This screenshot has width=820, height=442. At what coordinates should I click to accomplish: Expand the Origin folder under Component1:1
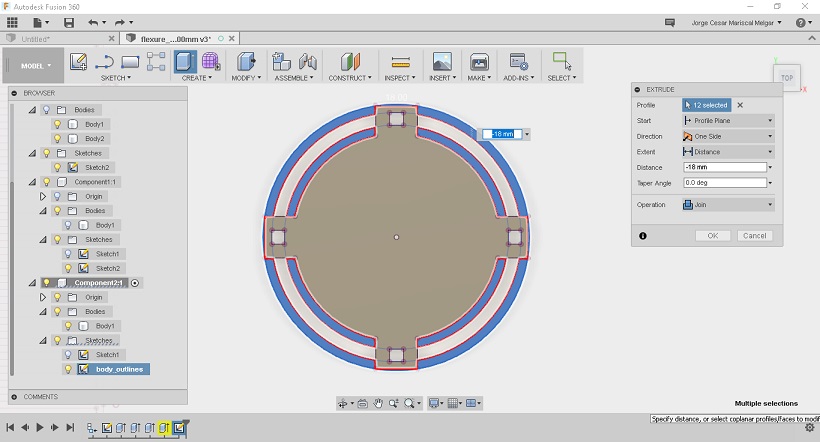pos(43,197)
